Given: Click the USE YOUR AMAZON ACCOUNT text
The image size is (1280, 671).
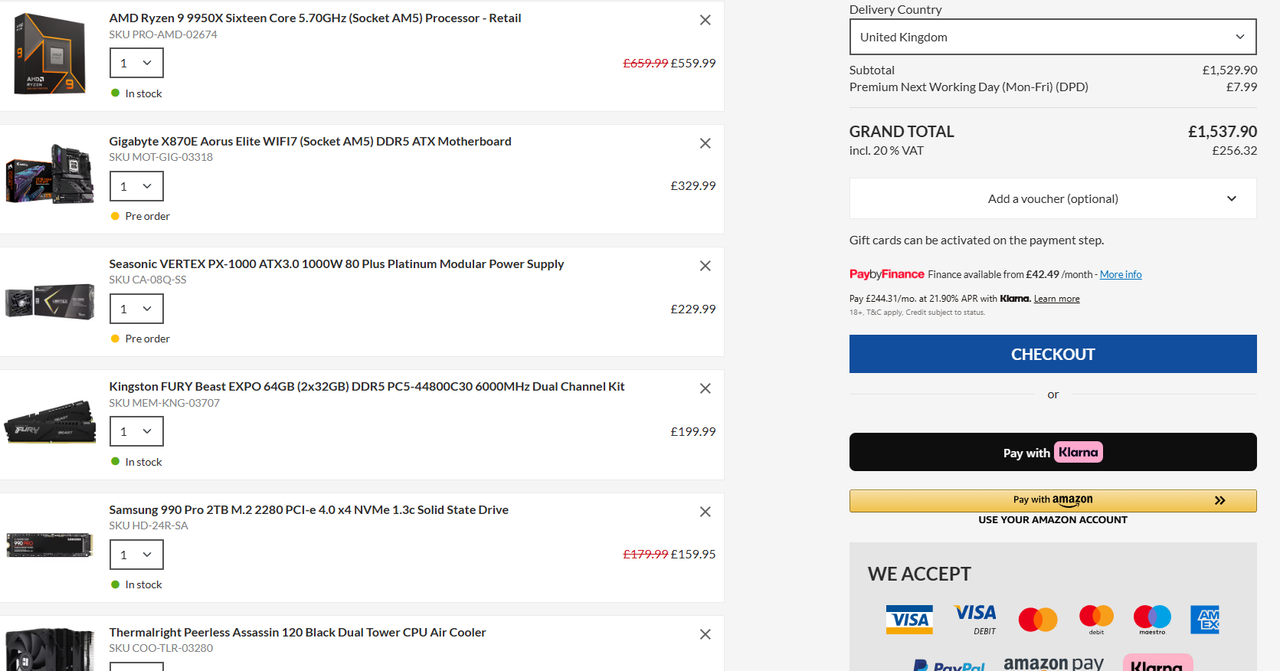Looking at the screenshot, I should (x=1053, y=520).
